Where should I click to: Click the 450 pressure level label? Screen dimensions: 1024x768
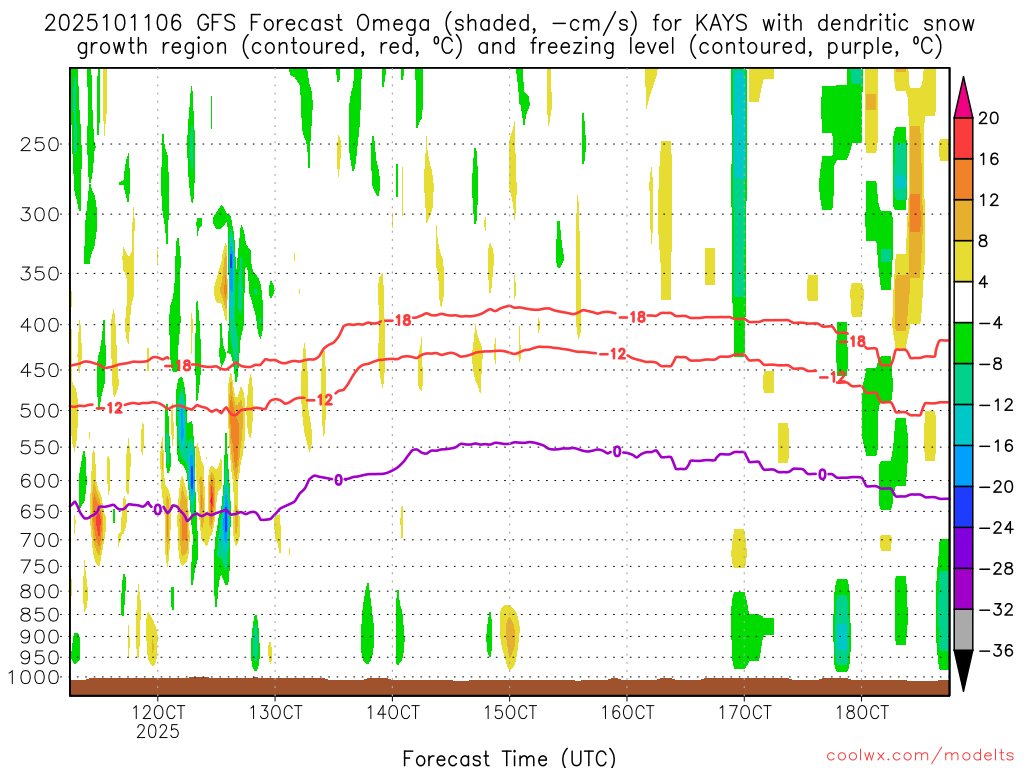tap(40, 370)
